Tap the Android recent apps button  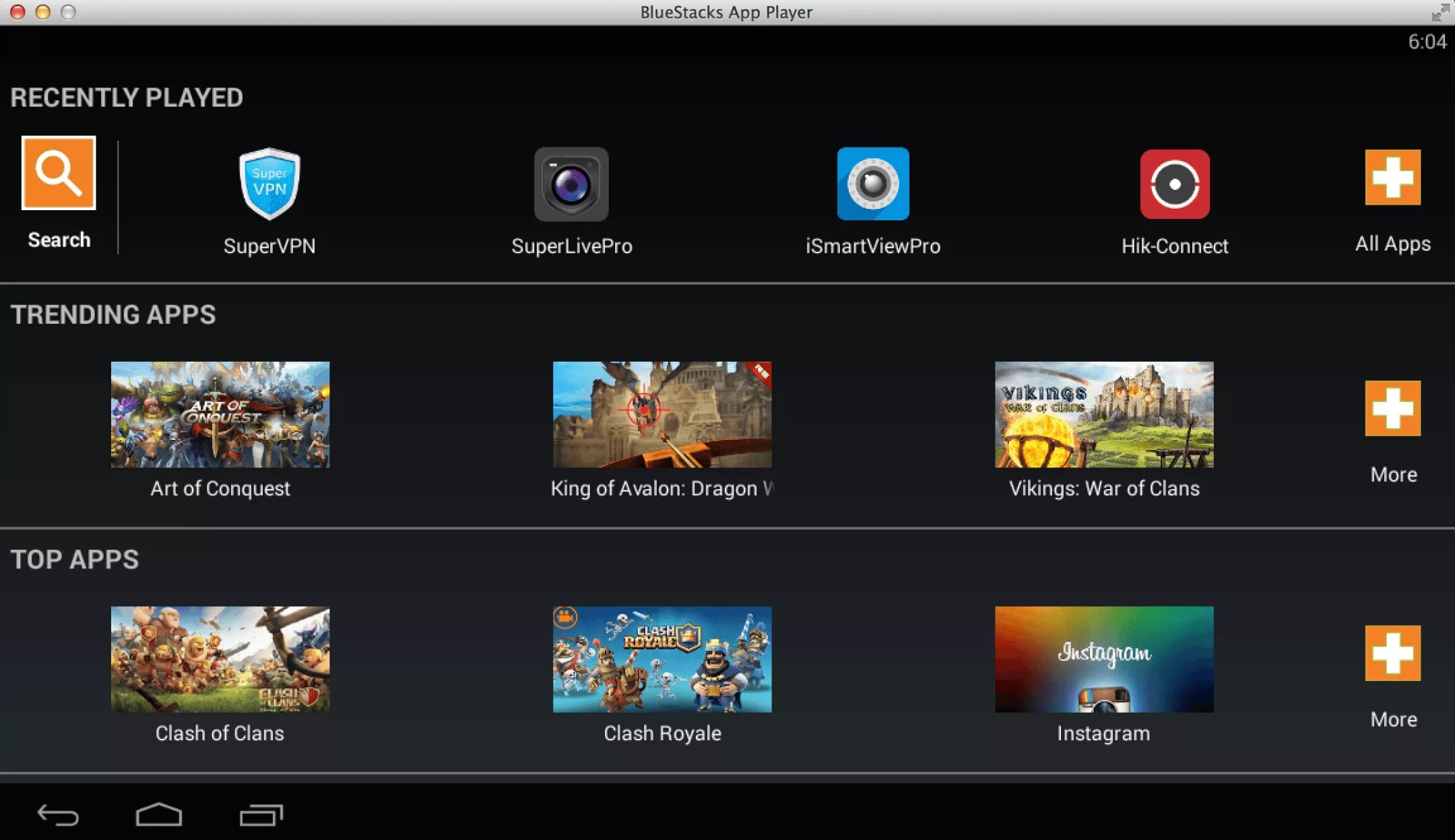tap(261, 814)
